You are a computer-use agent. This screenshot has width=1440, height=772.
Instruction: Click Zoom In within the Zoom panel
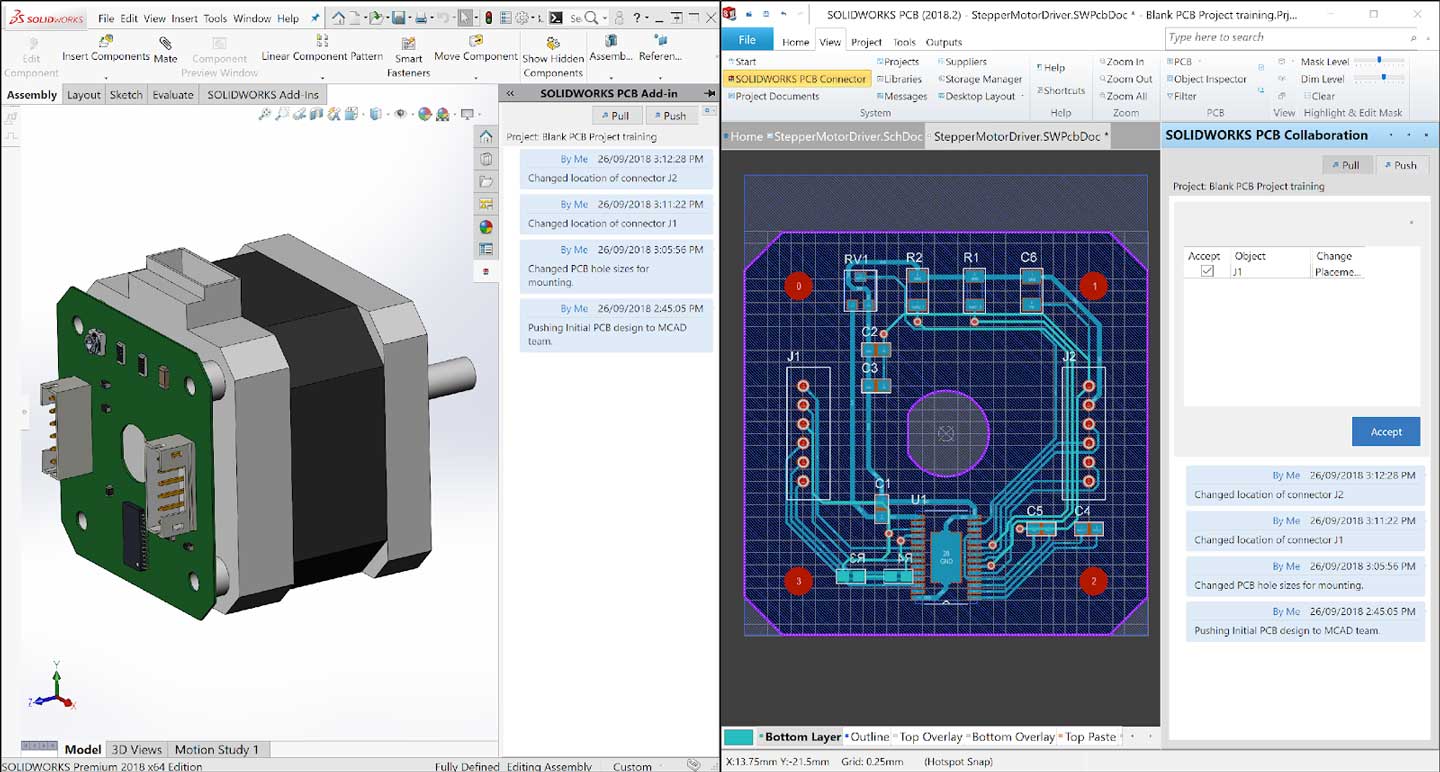coord(1127,61)
